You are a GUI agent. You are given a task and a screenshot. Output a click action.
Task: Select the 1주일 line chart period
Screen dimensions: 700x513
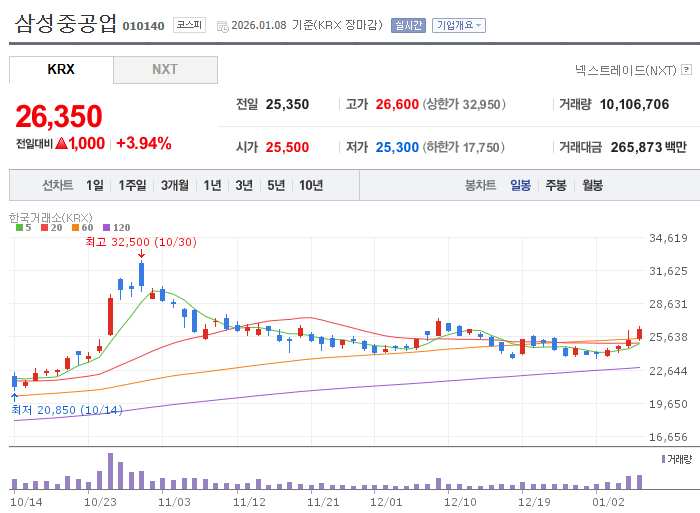[x=132, y=185]
